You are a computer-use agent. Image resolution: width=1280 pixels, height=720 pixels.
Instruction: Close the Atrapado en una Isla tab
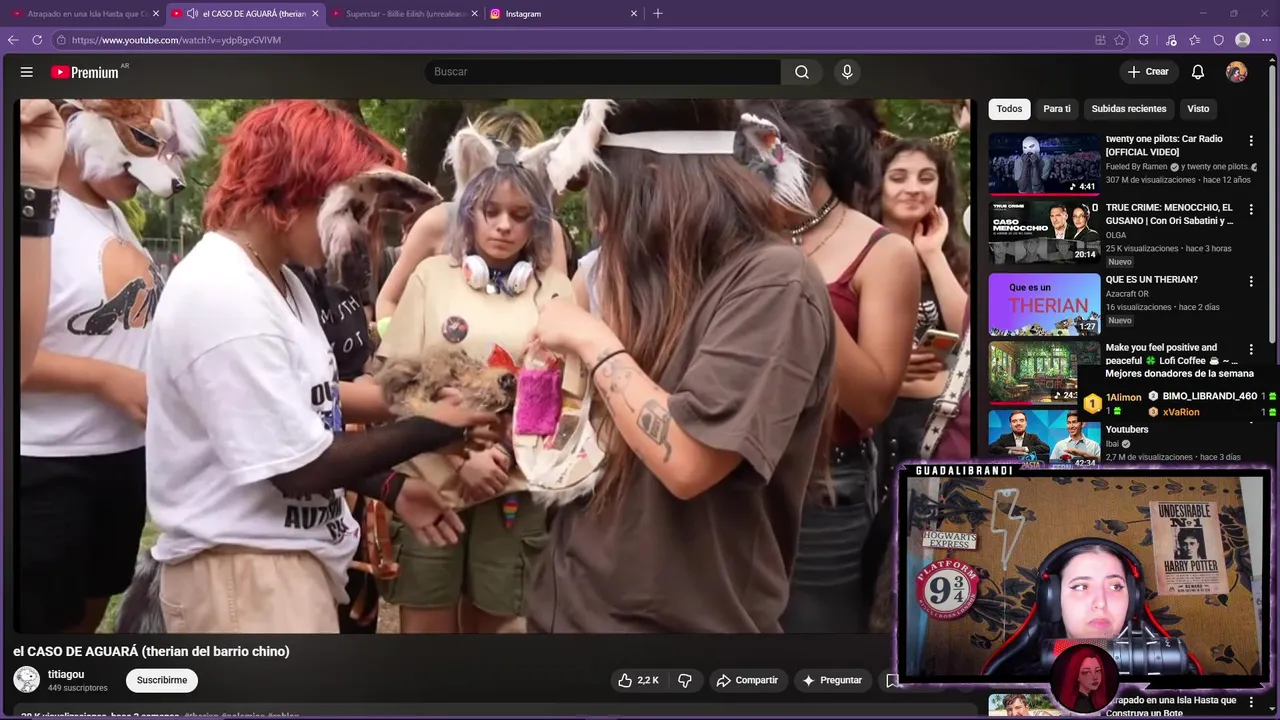(x=155, y=14)
